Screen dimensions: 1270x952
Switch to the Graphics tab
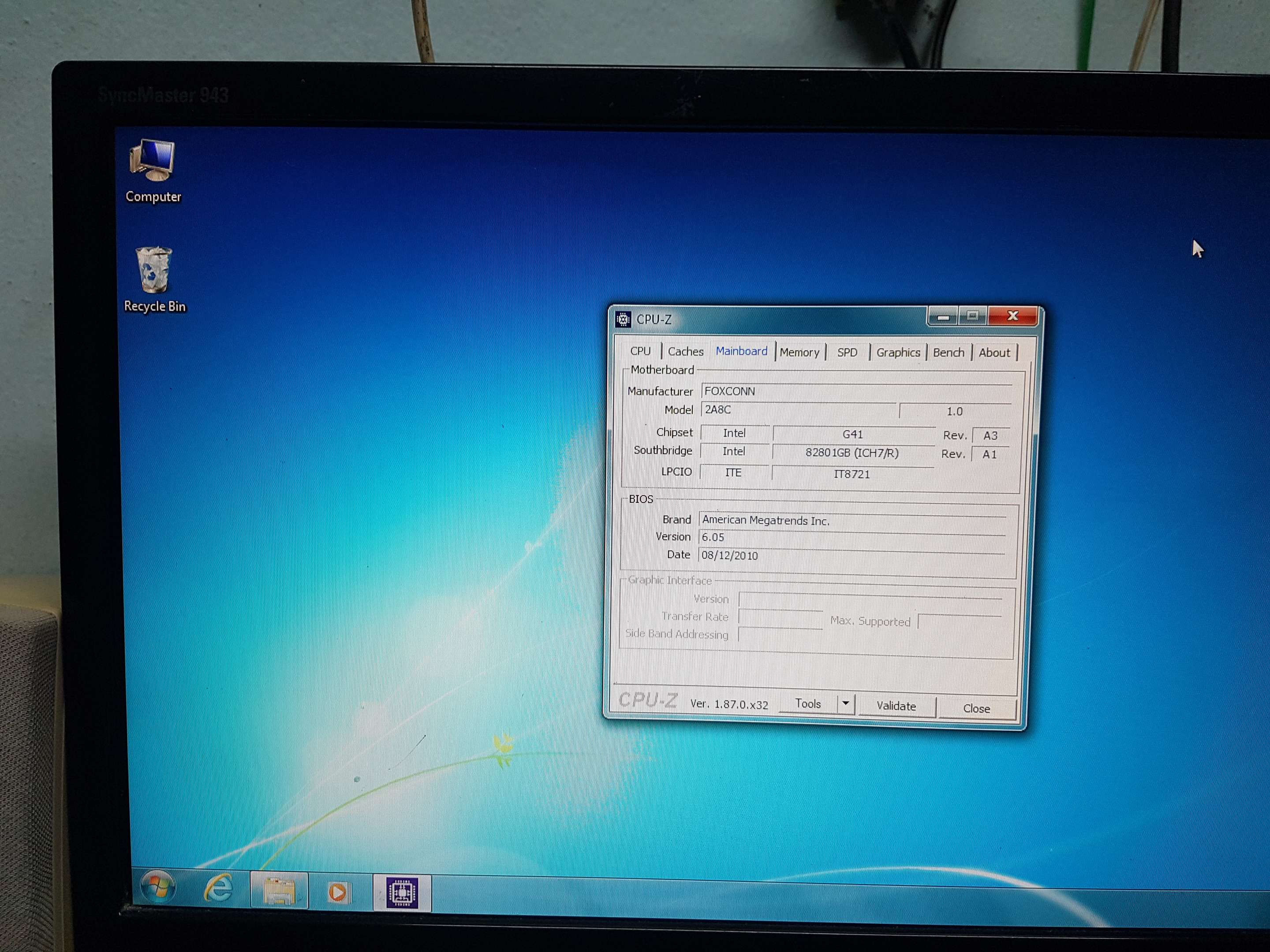[x=898, y=352]
